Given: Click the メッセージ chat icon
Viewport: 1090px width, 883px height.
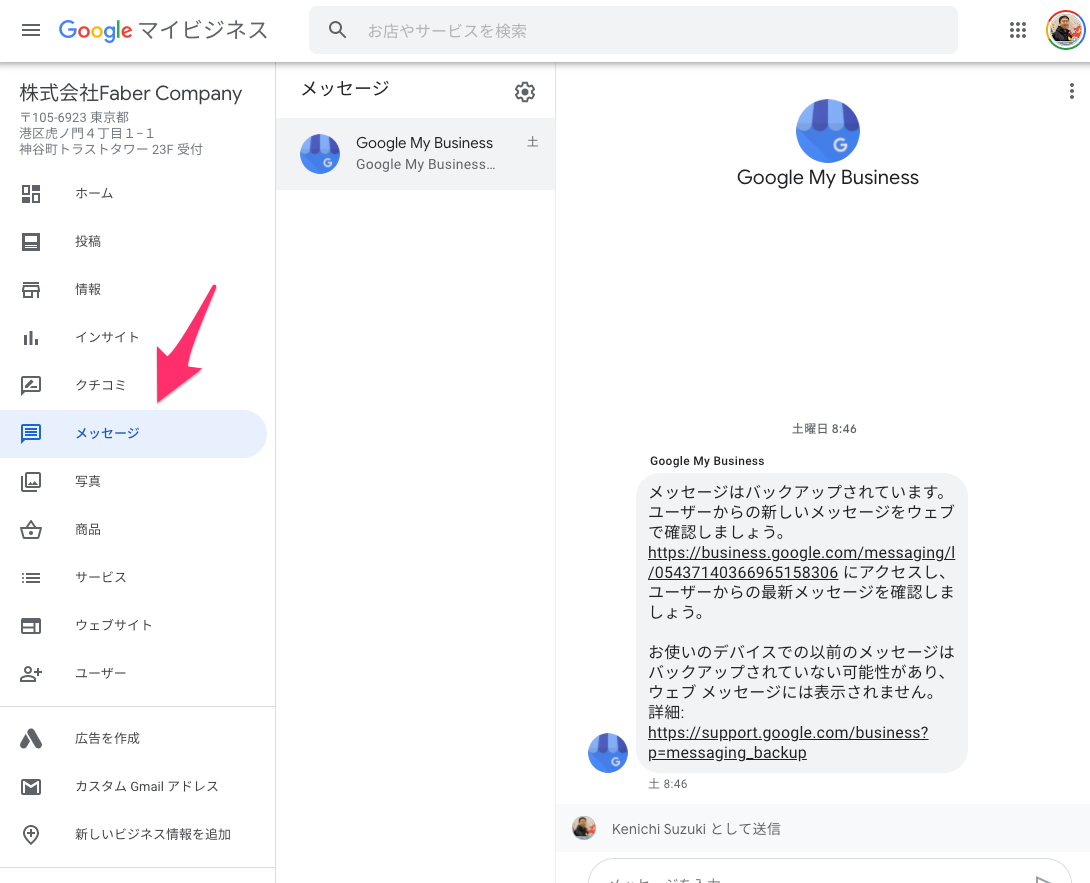Looking at the screenshot, I should point(31,434).
